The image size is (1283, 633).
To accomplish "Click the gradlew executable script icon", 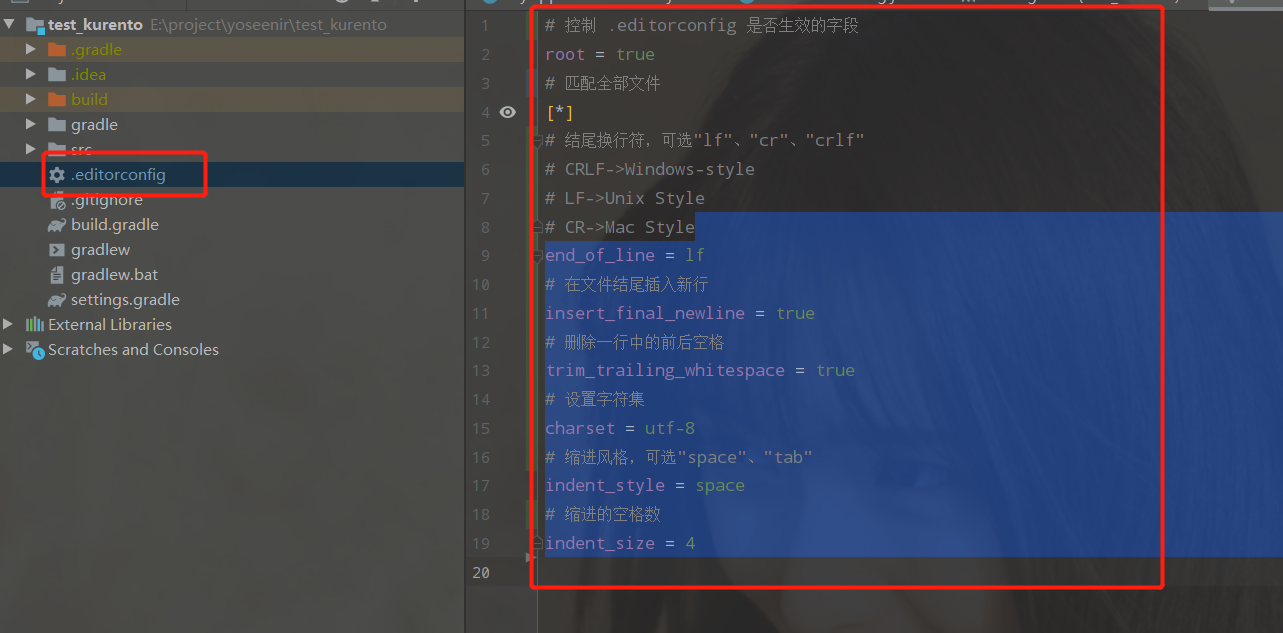I will coord(57,249).
